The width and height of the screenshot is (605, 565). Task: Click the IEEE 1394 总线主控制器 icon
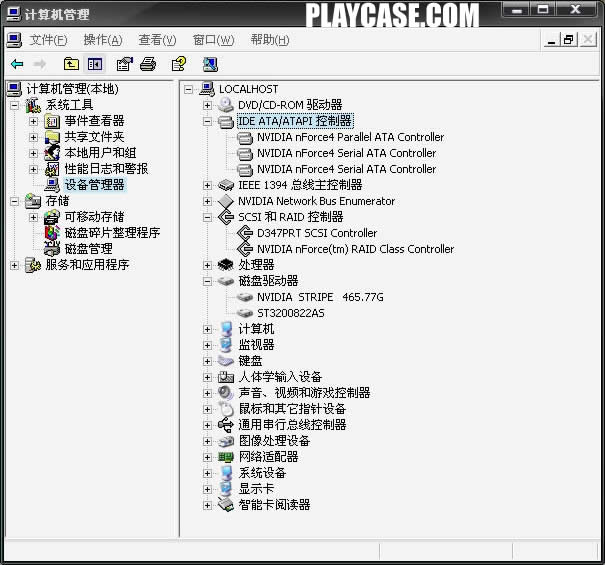[x=226, y=185]
